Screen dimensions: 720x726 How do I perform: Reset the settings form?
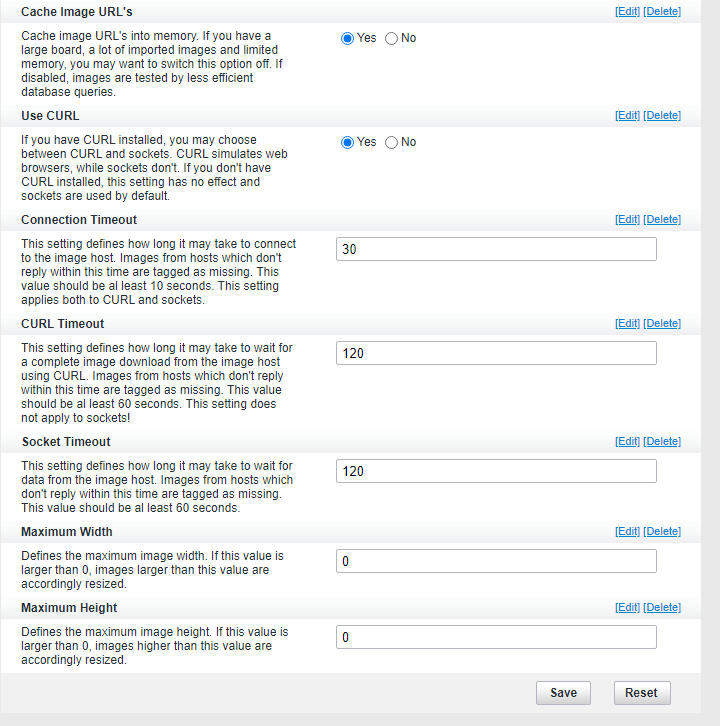point(642,693)
